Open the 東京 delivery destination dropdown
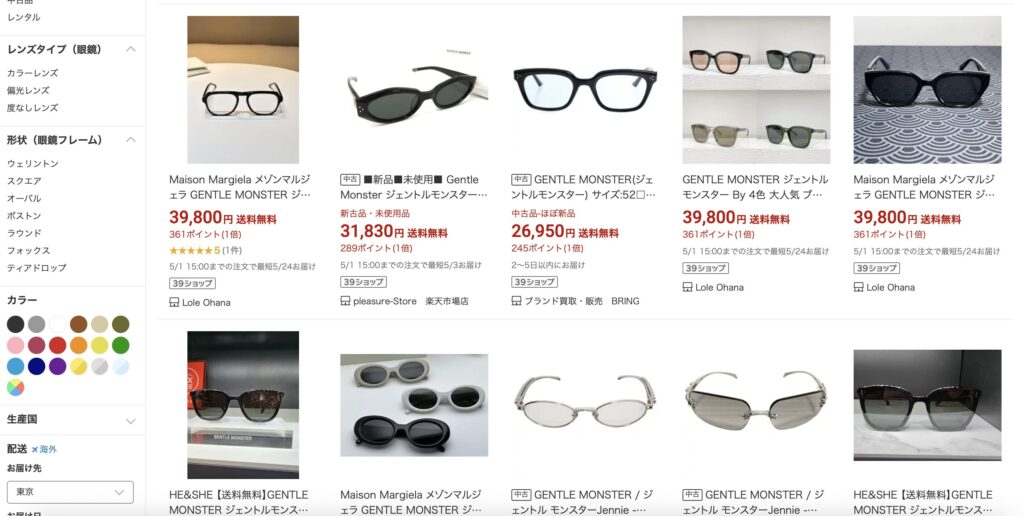 coord(71,492)
